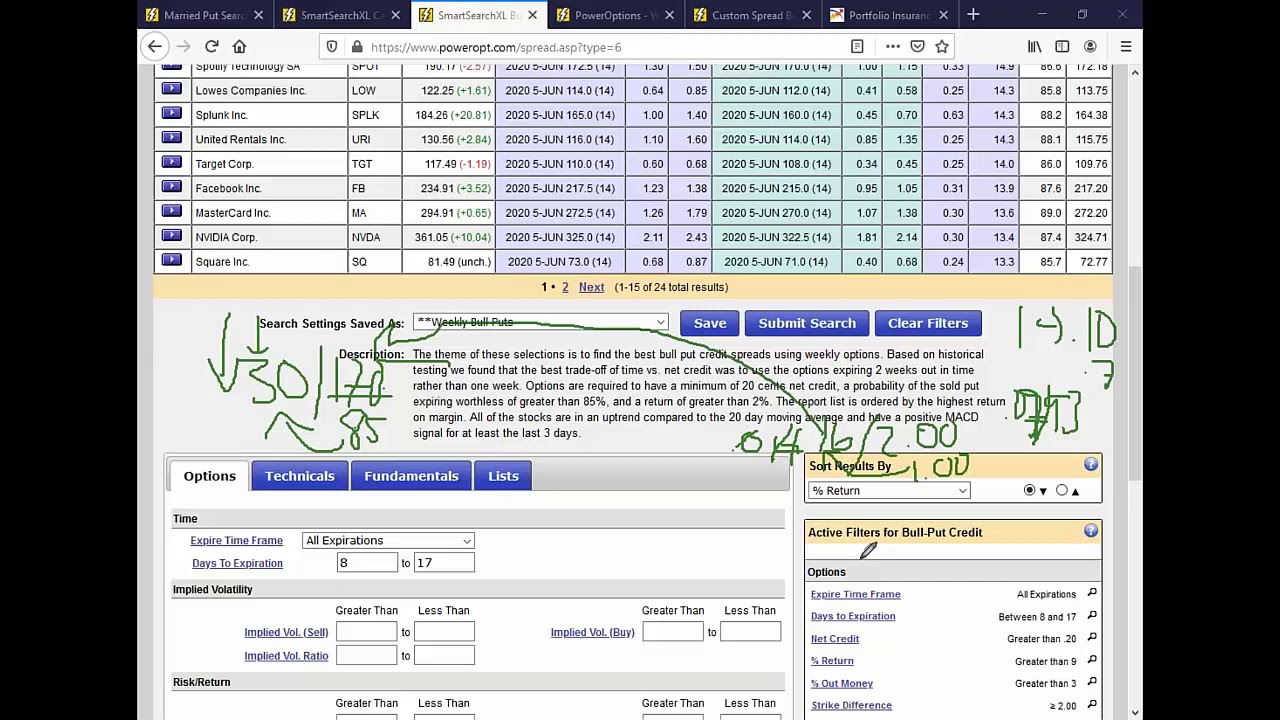Click magnifier icon next to Days to Expiration filter
Image resolution: width=1280 pixels, height=720 pixels.
click(x=1092, y=615)
